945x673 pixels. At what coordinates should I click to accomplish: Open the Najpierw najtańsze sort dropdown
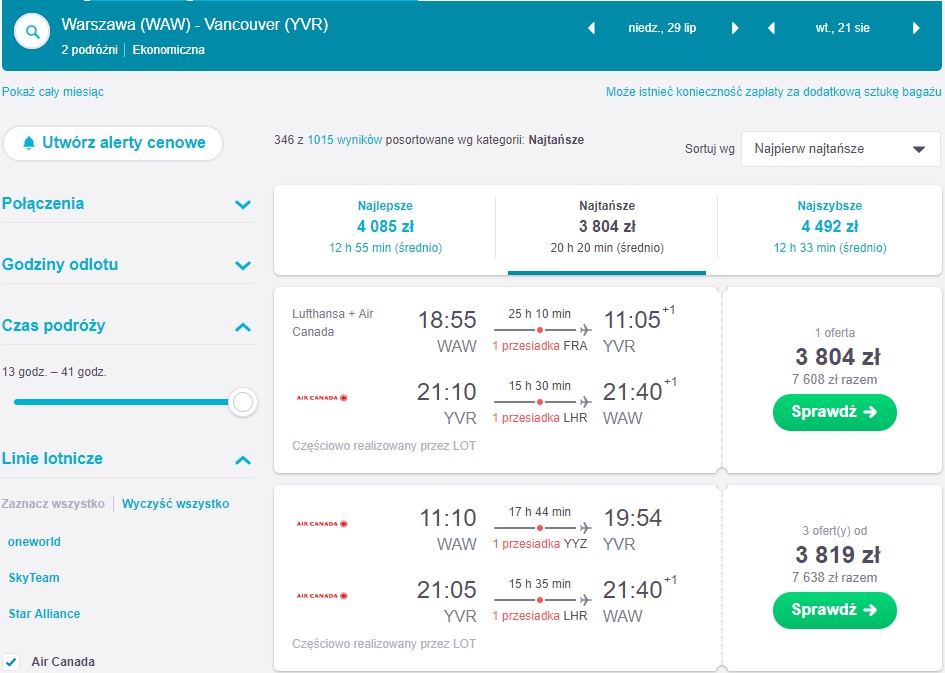click(x=840, y=149)
